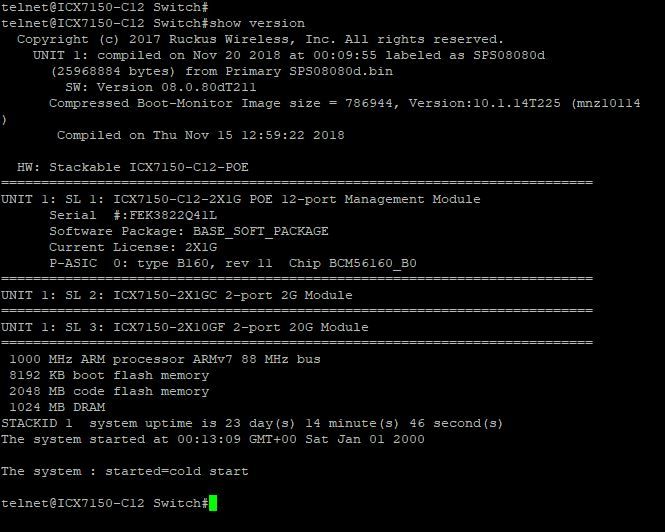The width and height of the screenshot is (665, 532).
Task: Click the '1000 MHz ARM processor' line
Action: click(165, 359)
